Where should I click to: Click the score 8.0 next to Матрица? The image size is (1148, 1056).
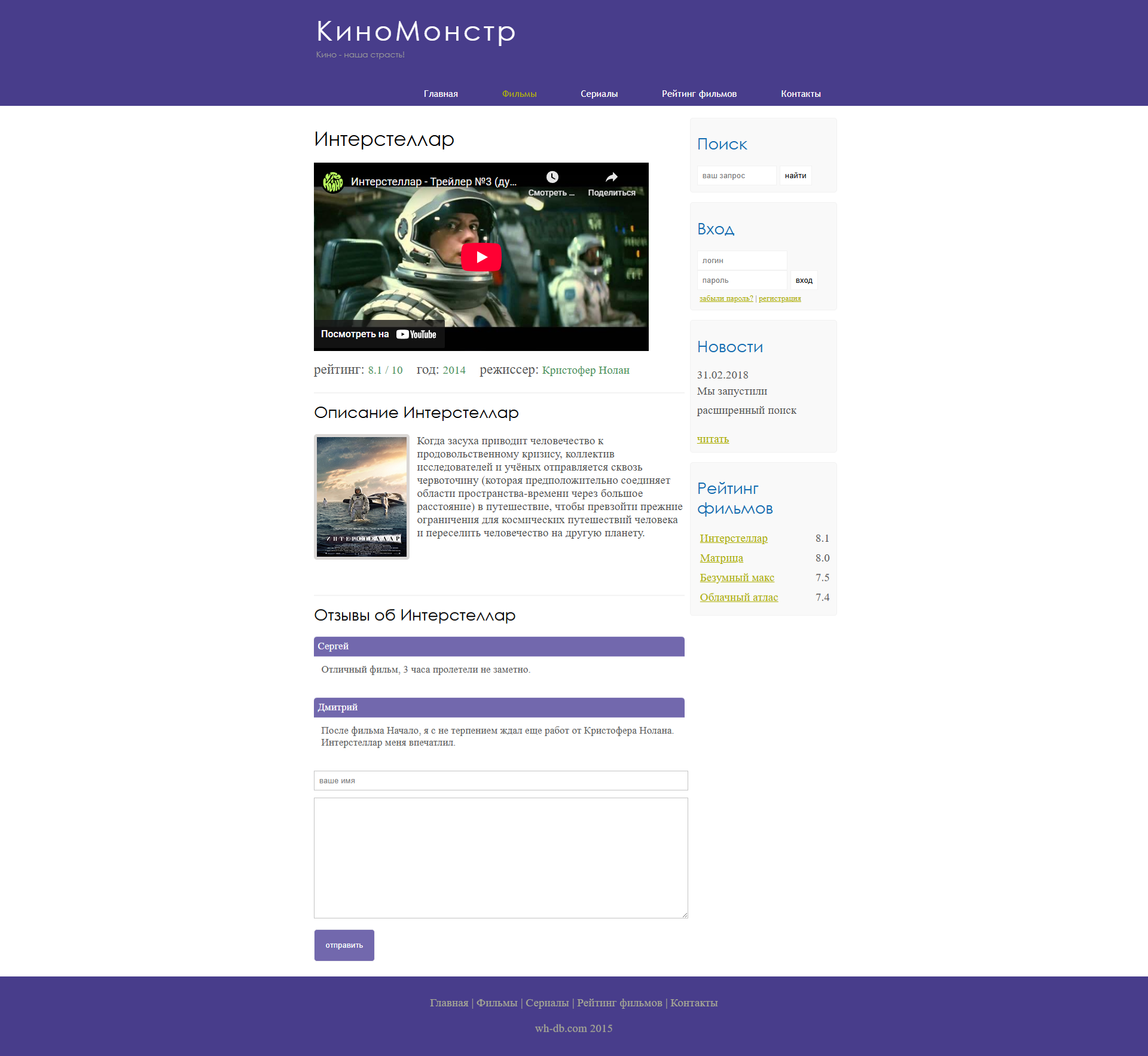(x=822, y=558)
